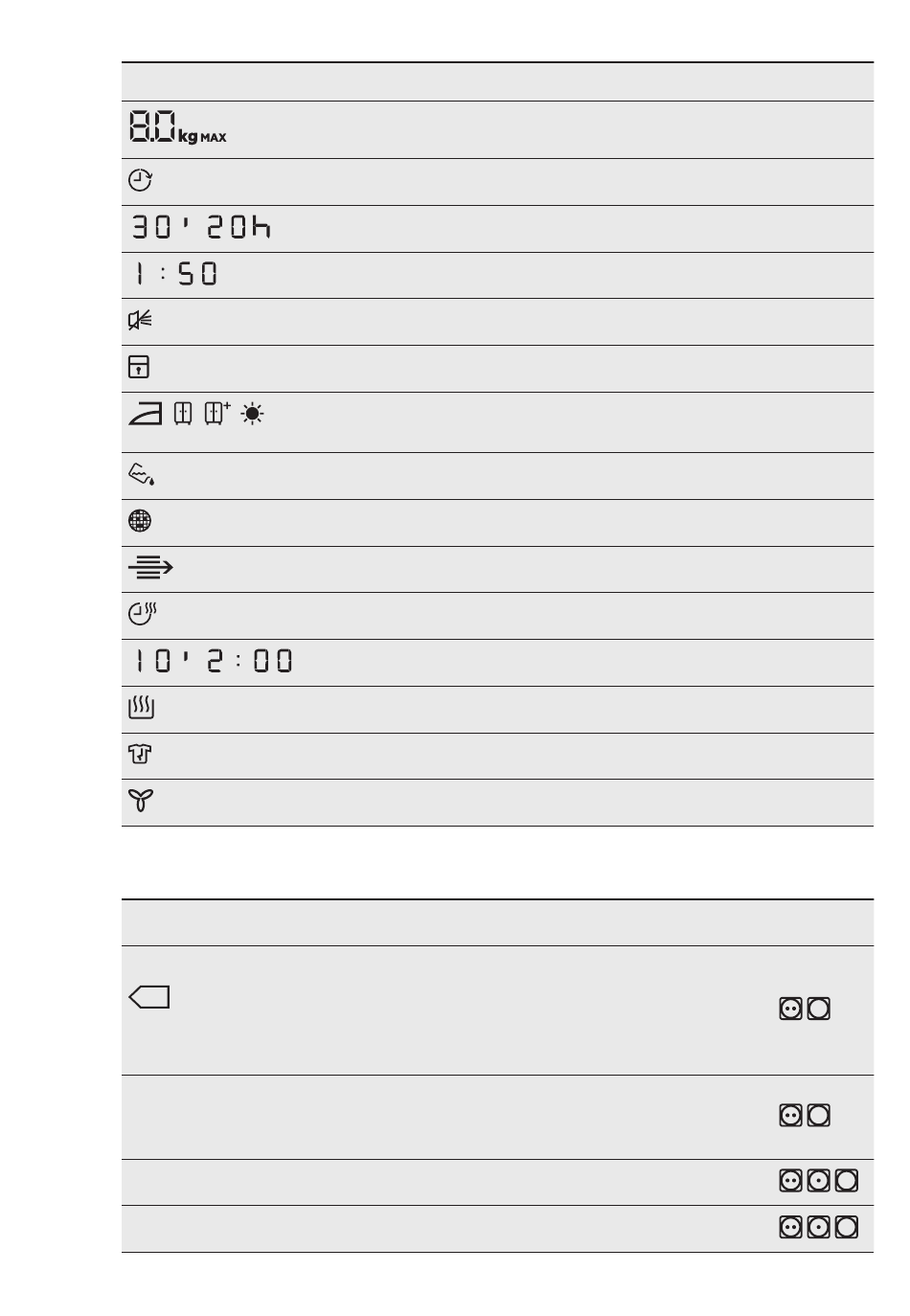Click the fan cooling phase icon
This screenshot has width=910, height=1316.
pos(141,801)
